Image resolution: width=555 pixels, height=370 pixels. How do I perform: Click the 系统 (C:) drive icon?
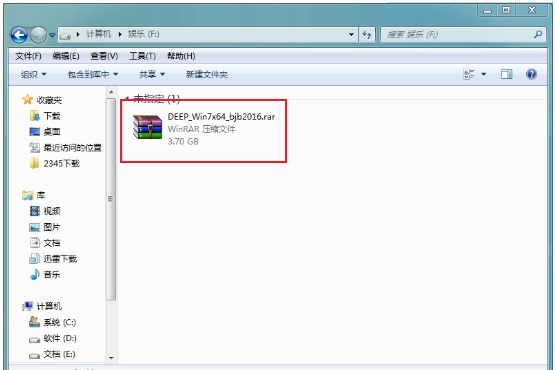point(34,321)
